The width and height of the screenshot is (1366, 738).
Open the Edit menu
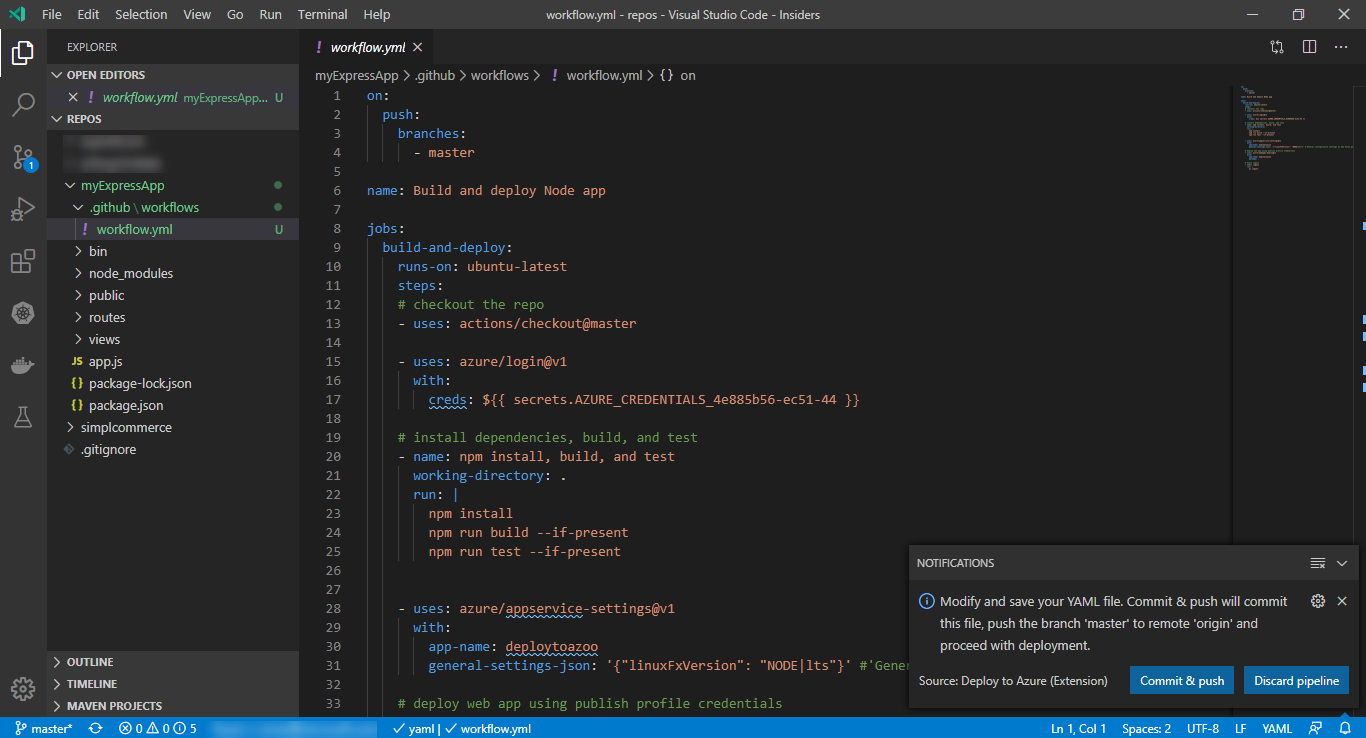tap(88, 14)
